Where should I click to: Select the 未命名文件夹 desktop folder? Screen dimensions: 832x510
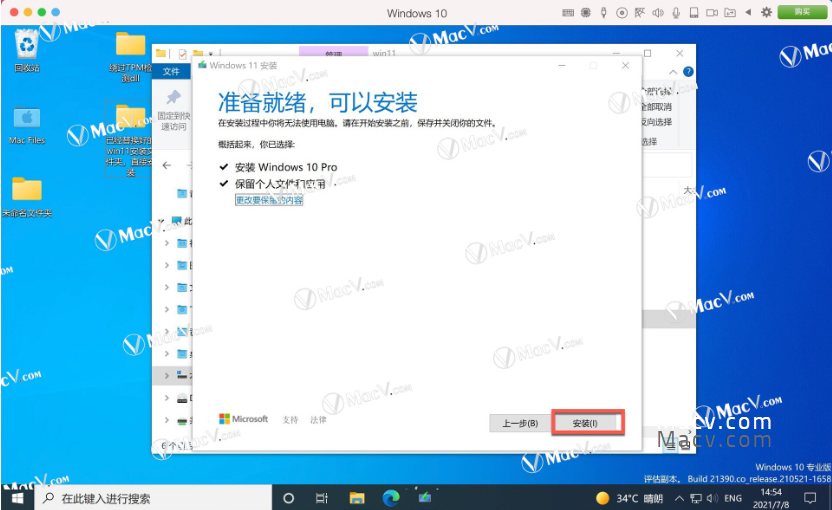[x=27, y=196]
